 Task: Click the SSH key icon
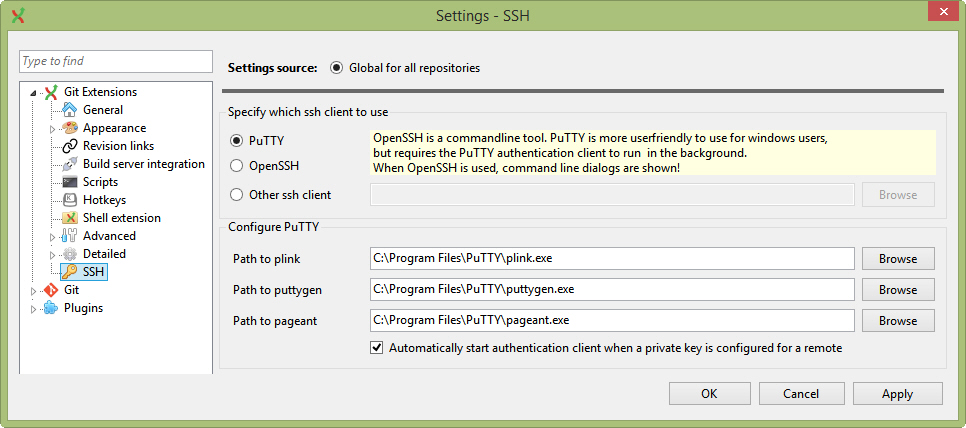click(x=70, y=272)
